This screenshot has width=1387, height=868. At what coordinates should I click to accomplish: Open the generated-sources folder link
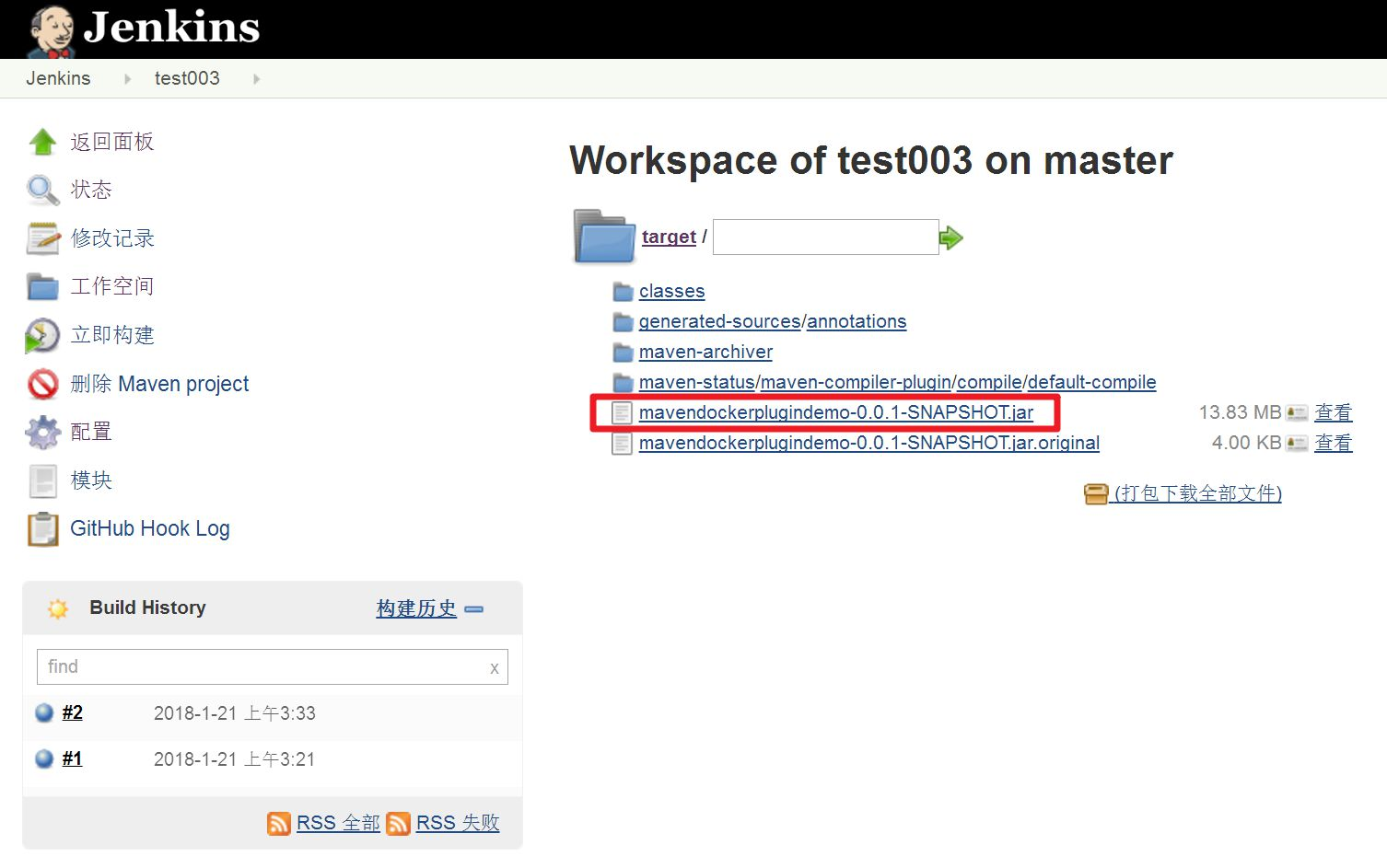coord(720,321)
